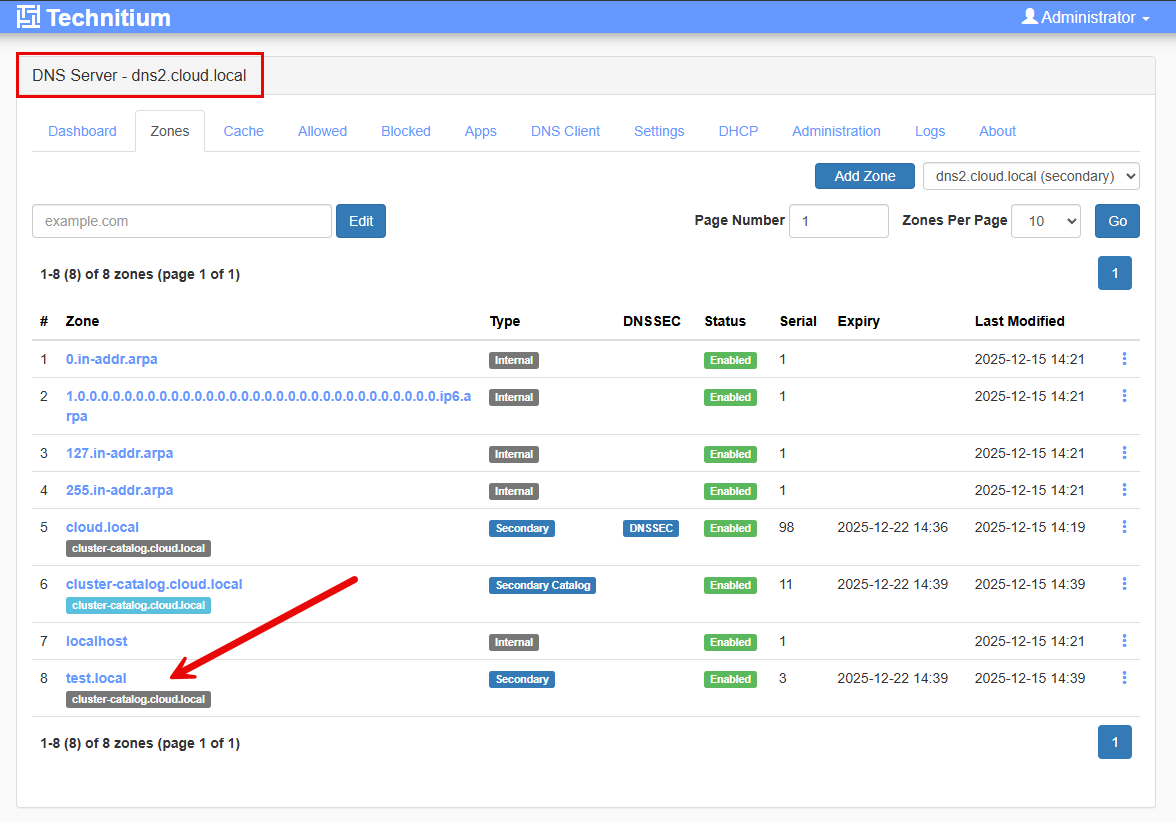1176x822 pixels.
Task: Open options menu for localhost zone
Action: [1124, 641]
